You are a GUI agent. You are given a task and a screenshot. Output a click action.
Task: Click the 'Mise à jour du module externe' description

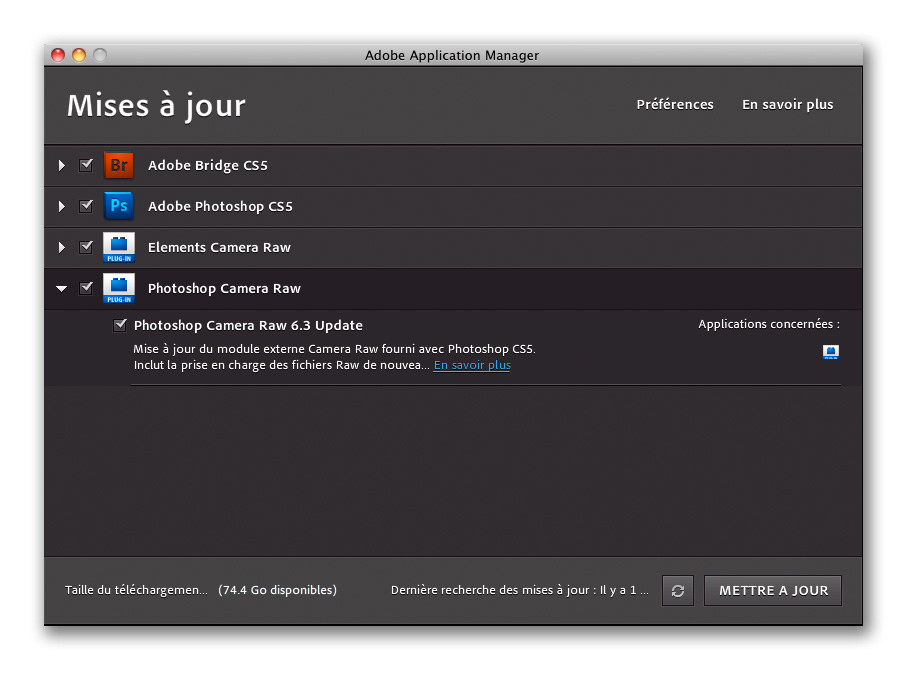point(334,357)
